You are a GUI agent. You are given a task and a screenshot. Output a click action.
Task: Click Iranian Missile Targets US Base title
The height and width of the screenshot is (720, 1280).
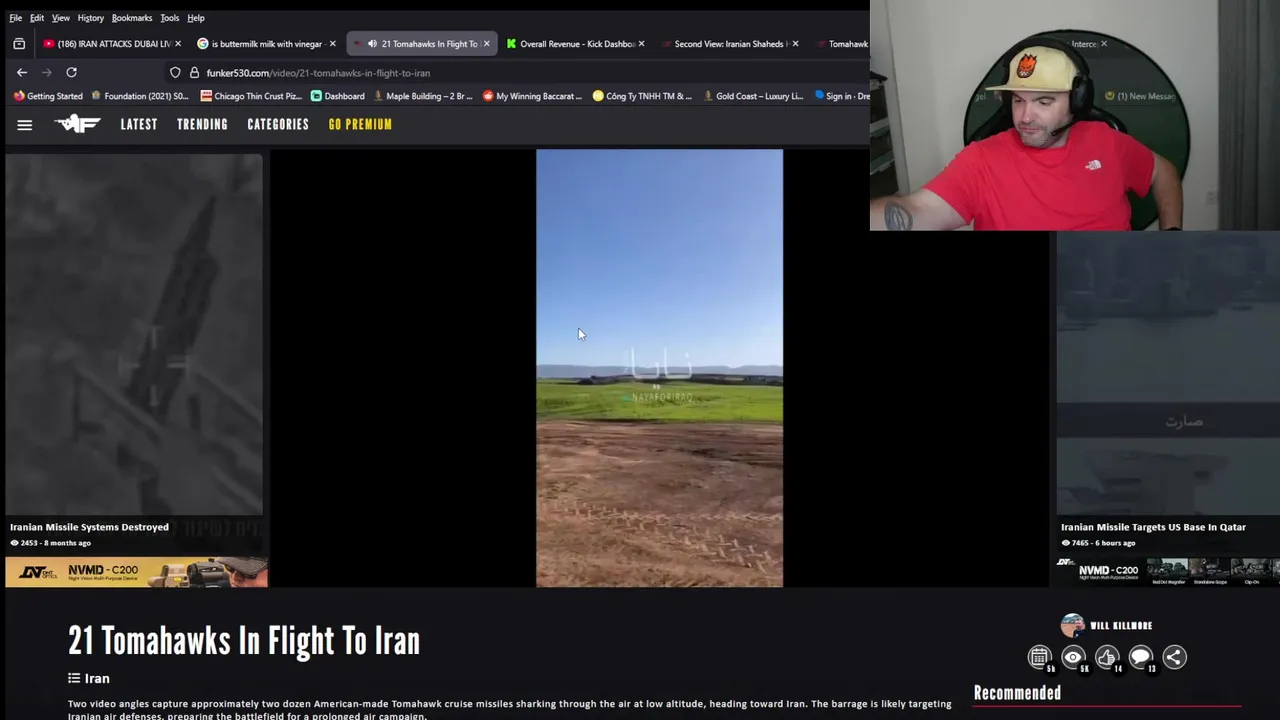click(1153, 527)
